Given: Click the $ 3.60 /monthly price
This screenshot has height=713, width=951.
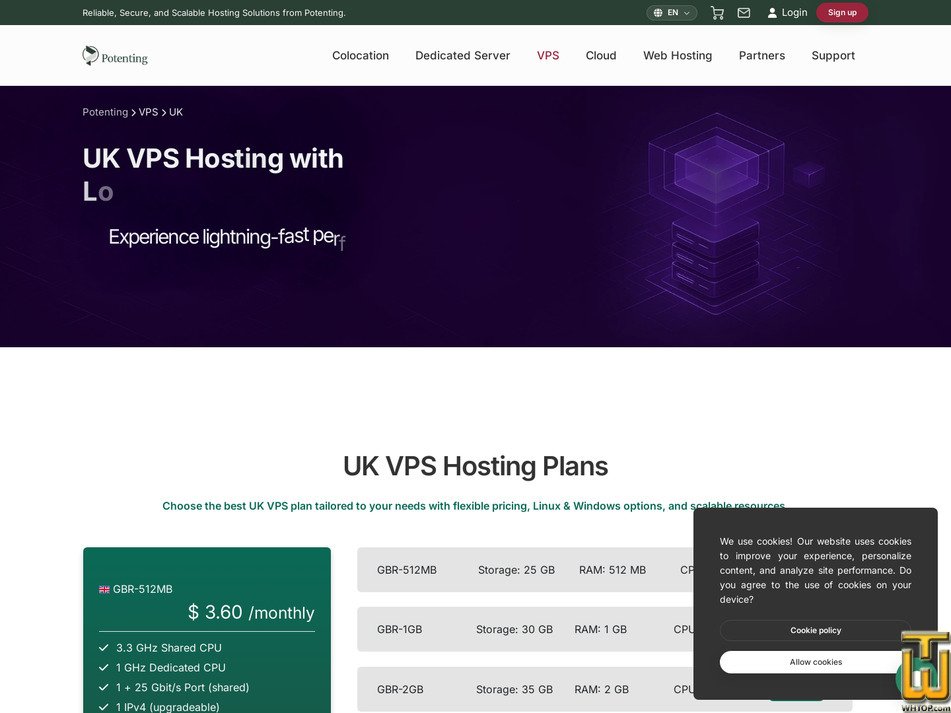Looking at the screenshot, I should (x=251, y=612).
